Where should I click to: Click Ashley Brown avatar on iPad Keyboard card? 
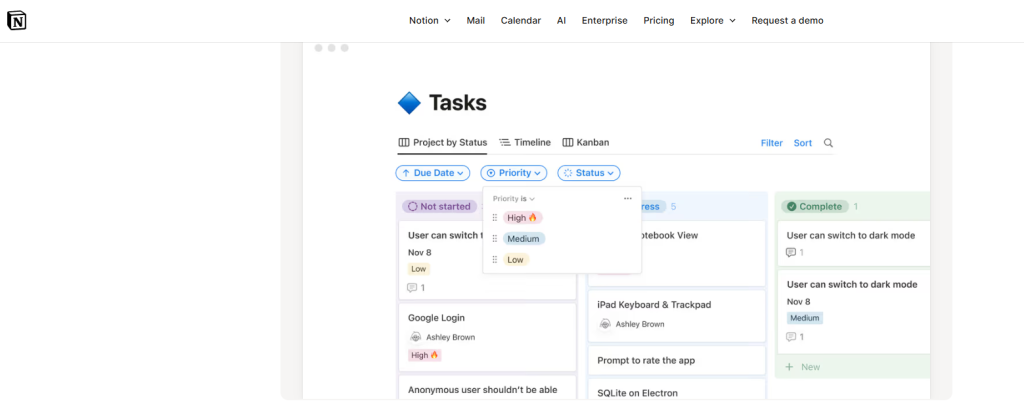[605, 324]
